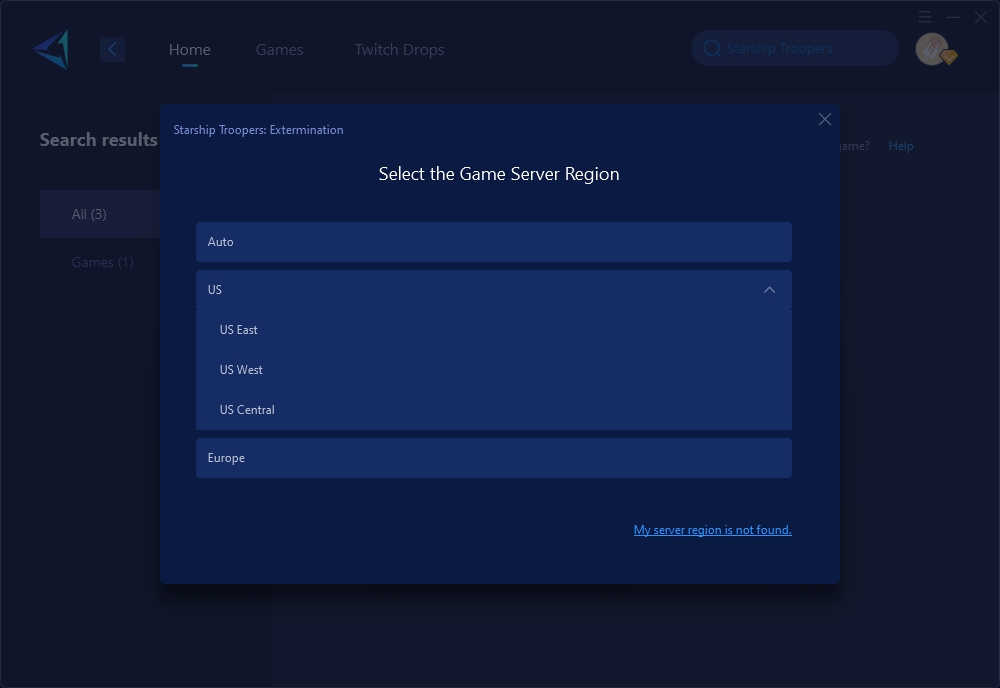Viewport: 1000px width, 688px height.
Task: Open the hamburger menu in title bar
Action: tap(925, 17)
